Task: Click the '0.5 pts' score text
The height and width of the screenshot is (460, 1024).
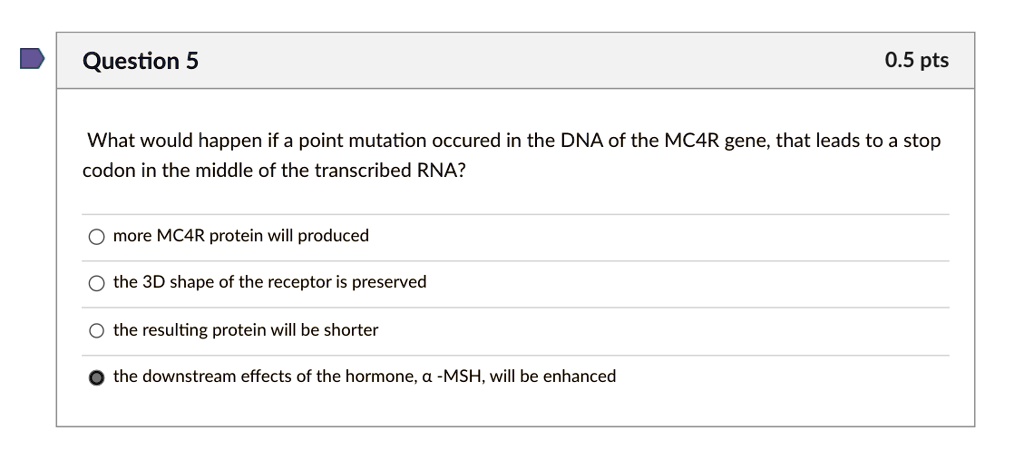Action: pos(917,60)
